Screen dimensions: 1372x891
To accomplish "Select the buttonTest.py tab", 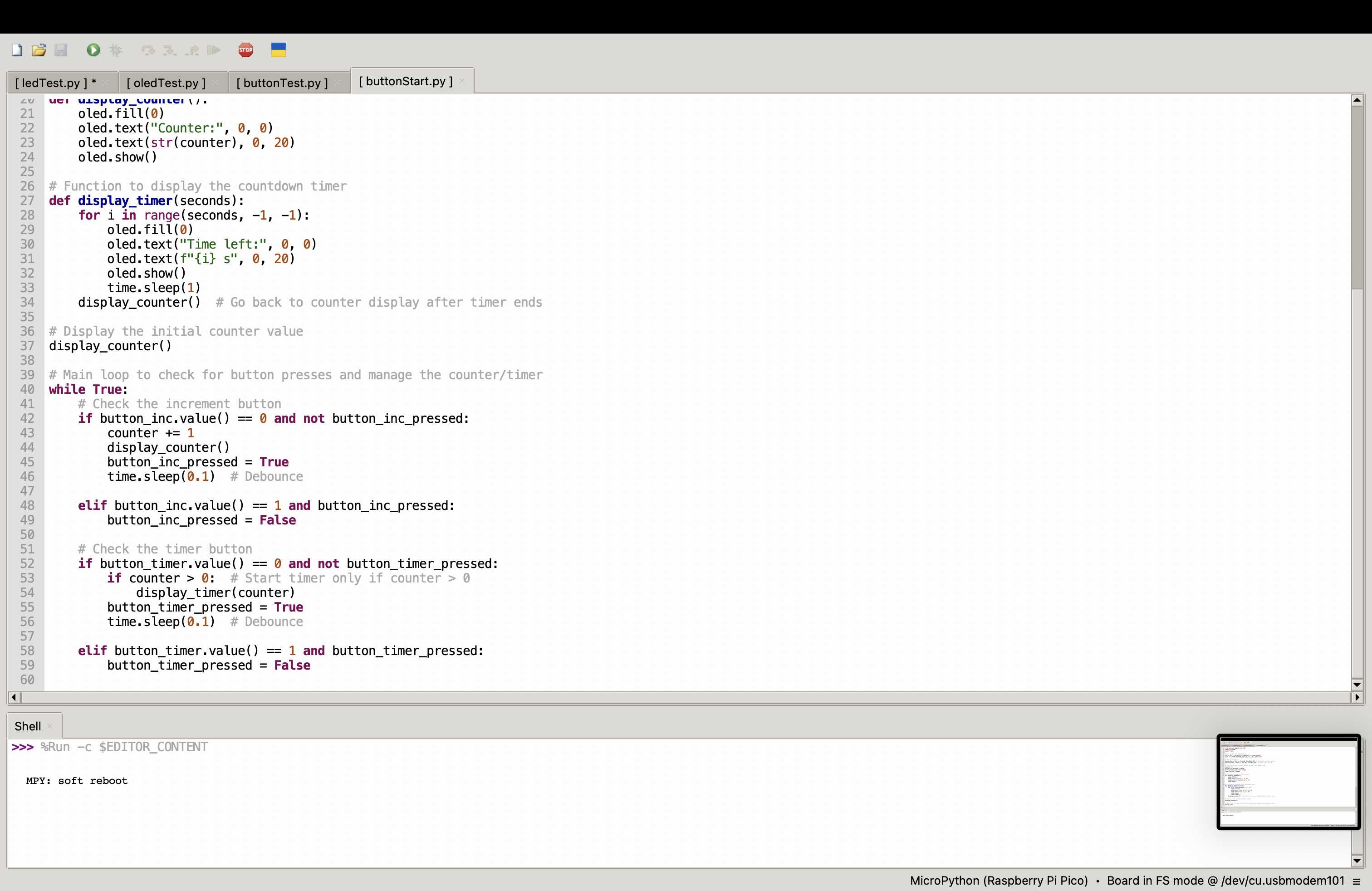I will pos(282,81).
